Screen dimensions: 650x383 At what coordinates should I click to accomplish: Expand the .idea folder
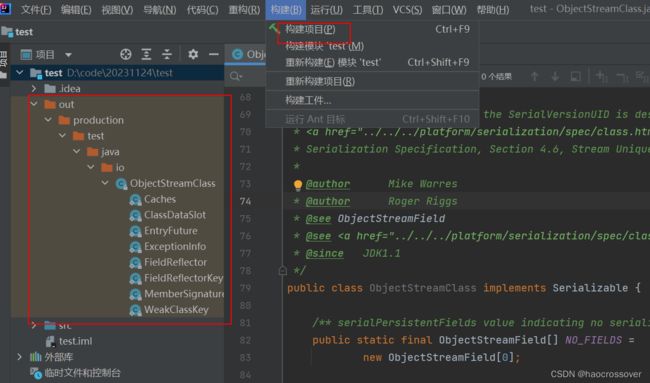[x=34, y=88]
